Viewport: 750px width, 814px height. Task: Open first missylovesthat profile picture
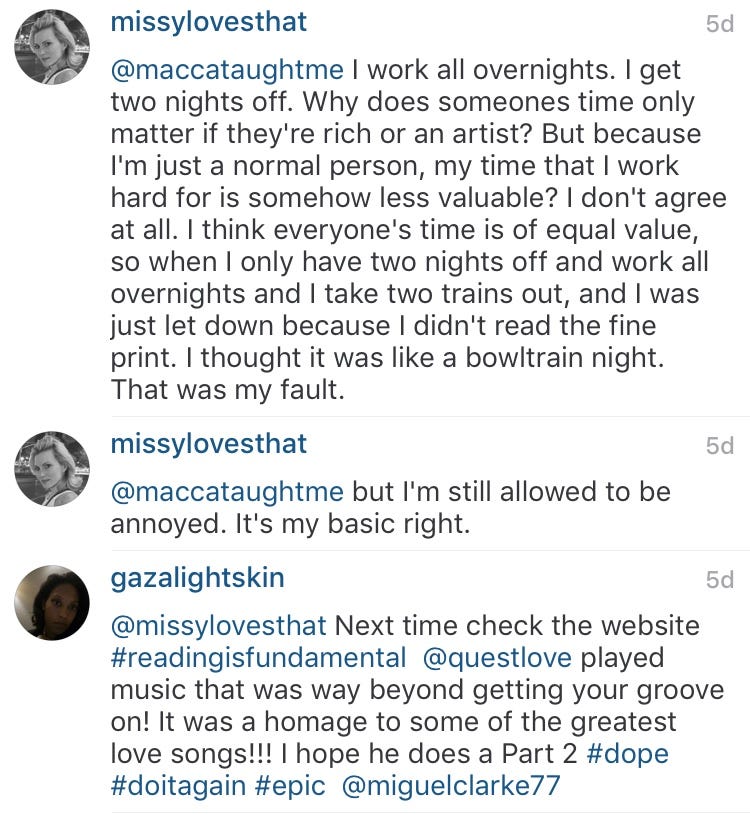tap(51, 46)
